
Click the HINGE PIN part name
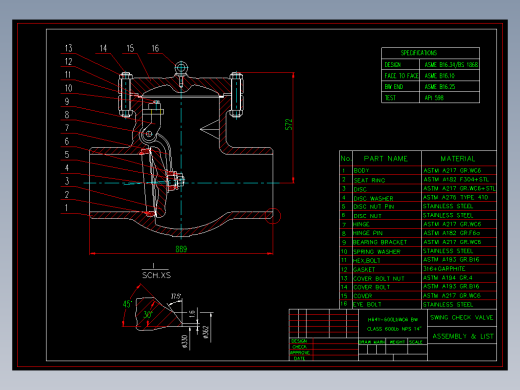coord(368,233)
